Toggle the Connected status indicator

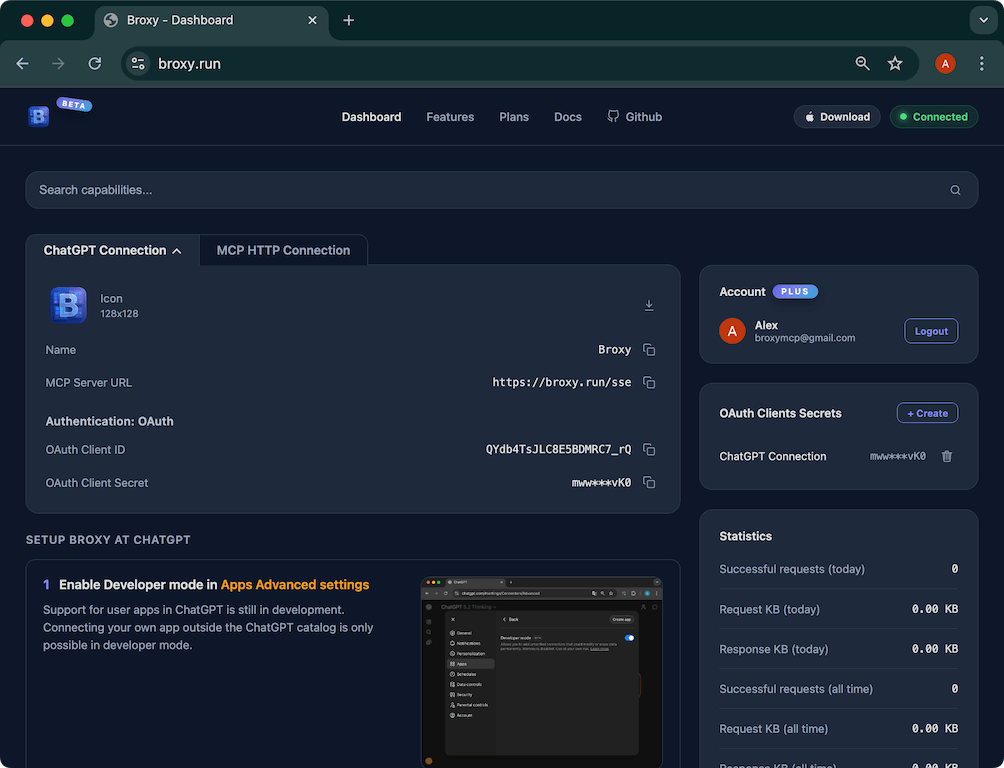933,116
